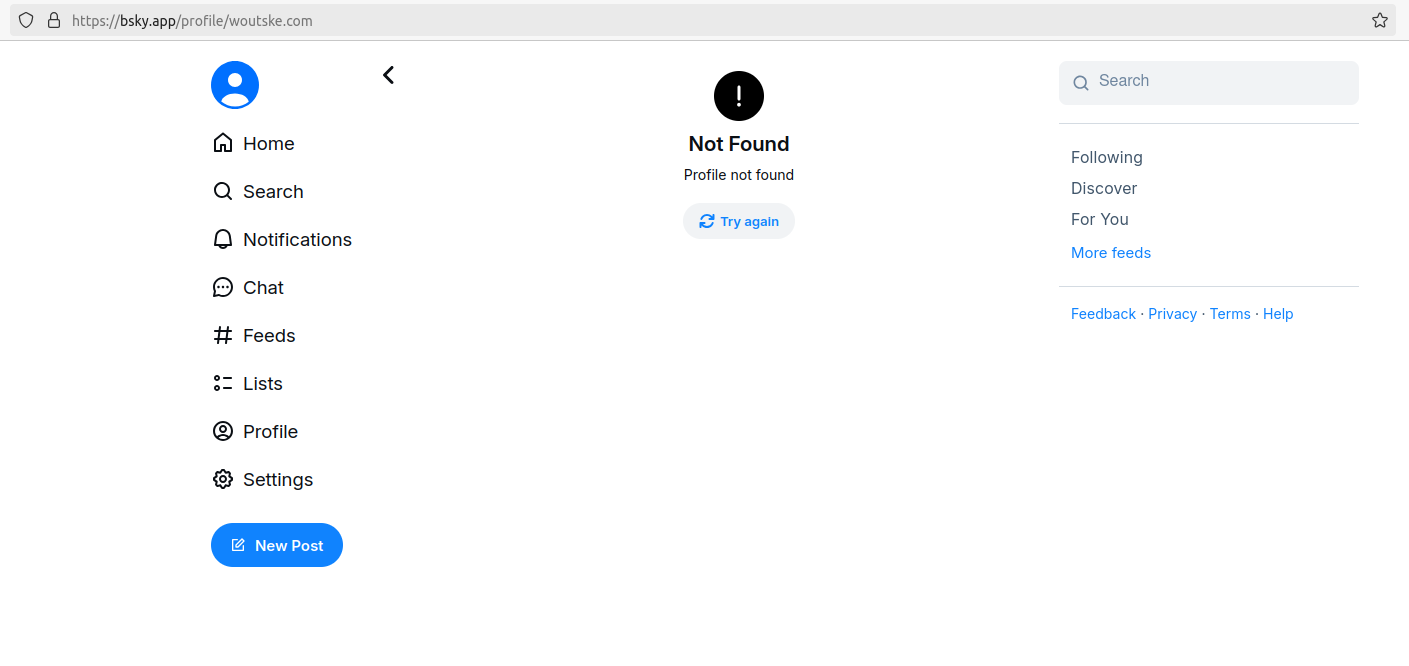Open the For You feed link
Viewport: 1409px width, 666px height.
click(1100, 219)
